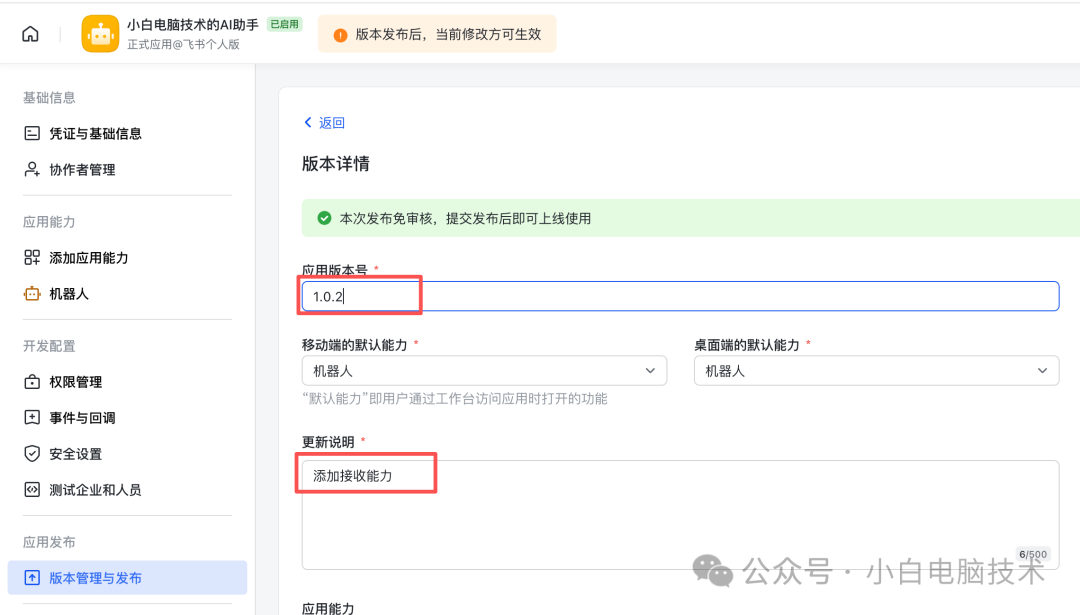
Task: Click the 测试企业和人员 code icon
Action: 32,490
